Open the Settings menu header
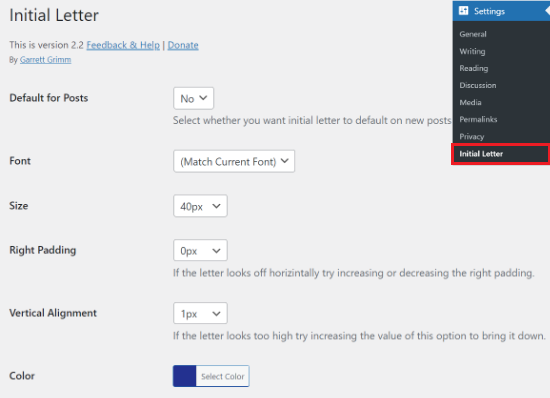Screen dimensions: 550x398 (x=501, y=11)
